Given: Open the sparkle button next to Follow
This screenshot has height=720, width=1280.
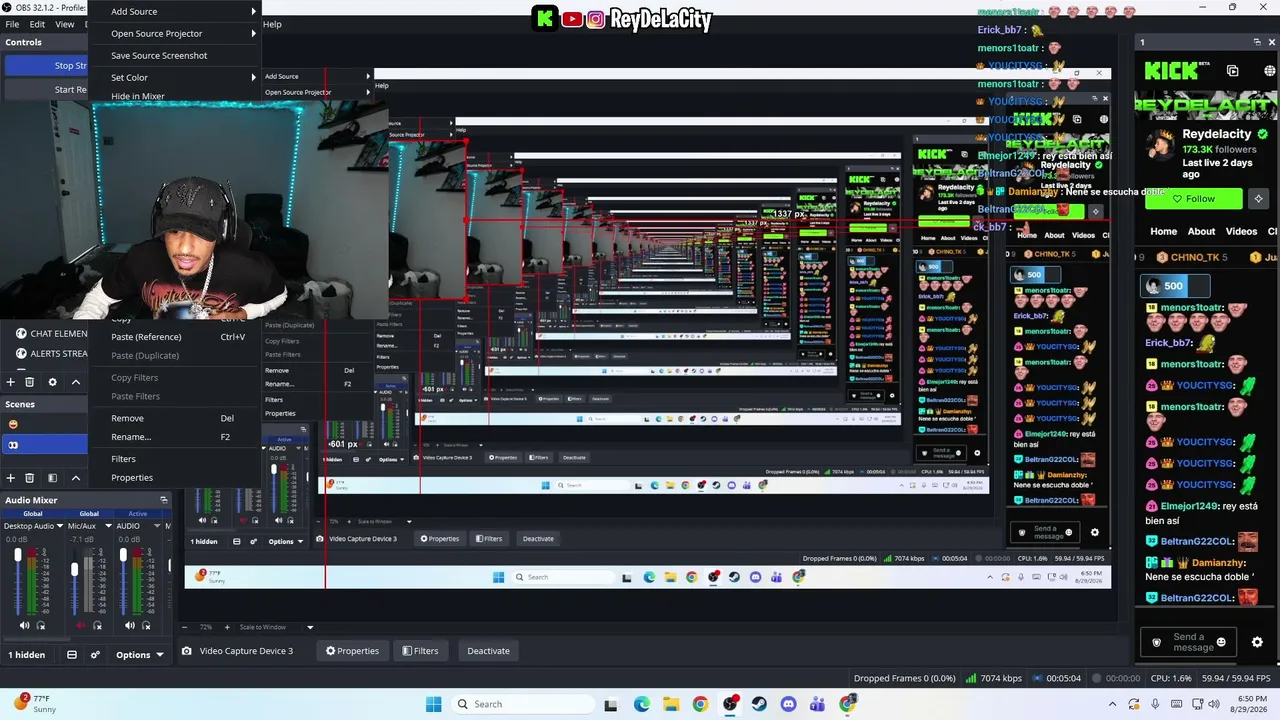Looking at the screenshot, I should [x=1258, y=198].
